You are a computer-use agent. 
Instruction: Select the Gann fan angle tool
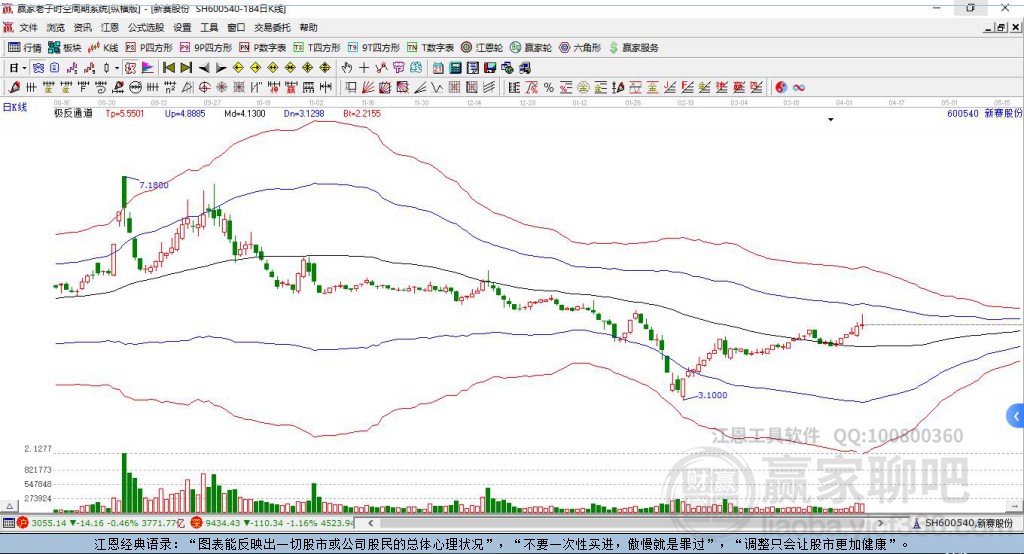368,88
